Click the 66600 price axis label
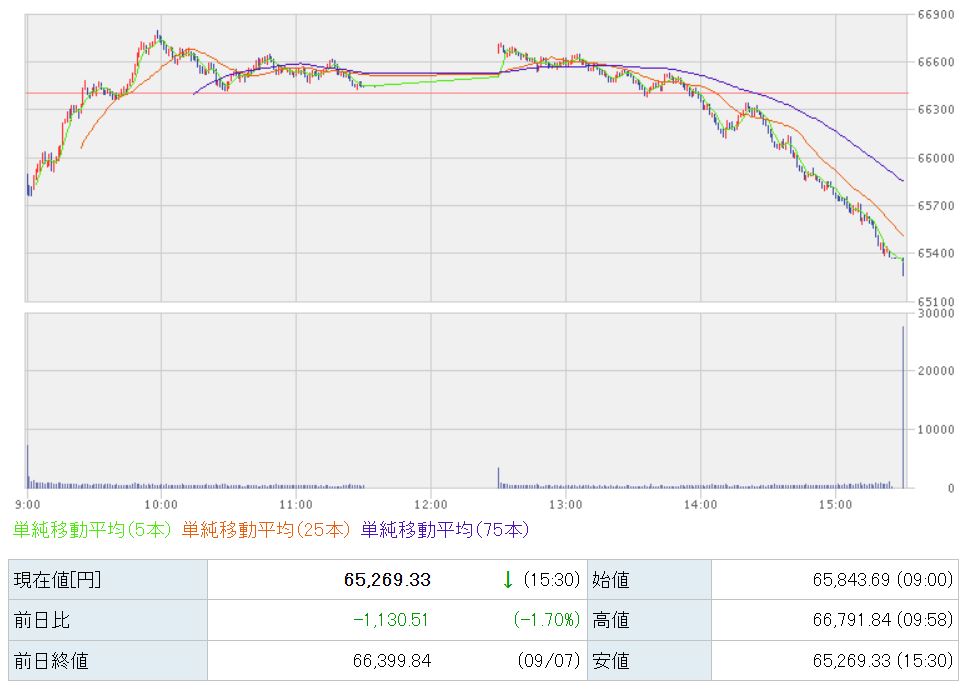Viewport: 969px width, 691px height. coord(936,62)
